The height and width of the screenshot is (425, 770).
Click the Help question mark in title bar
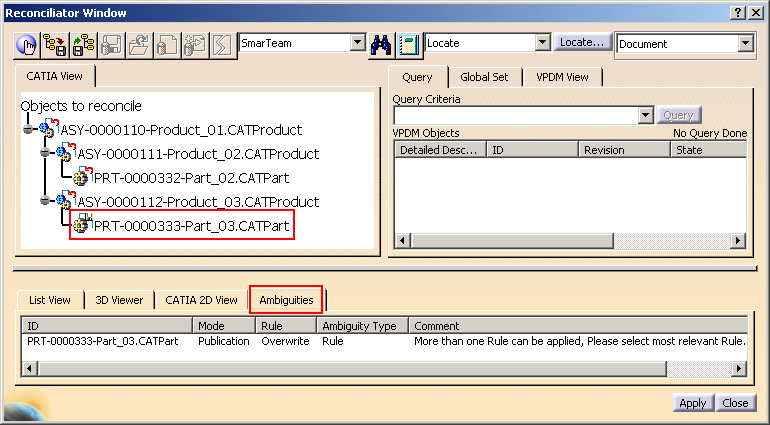(738, 12)
